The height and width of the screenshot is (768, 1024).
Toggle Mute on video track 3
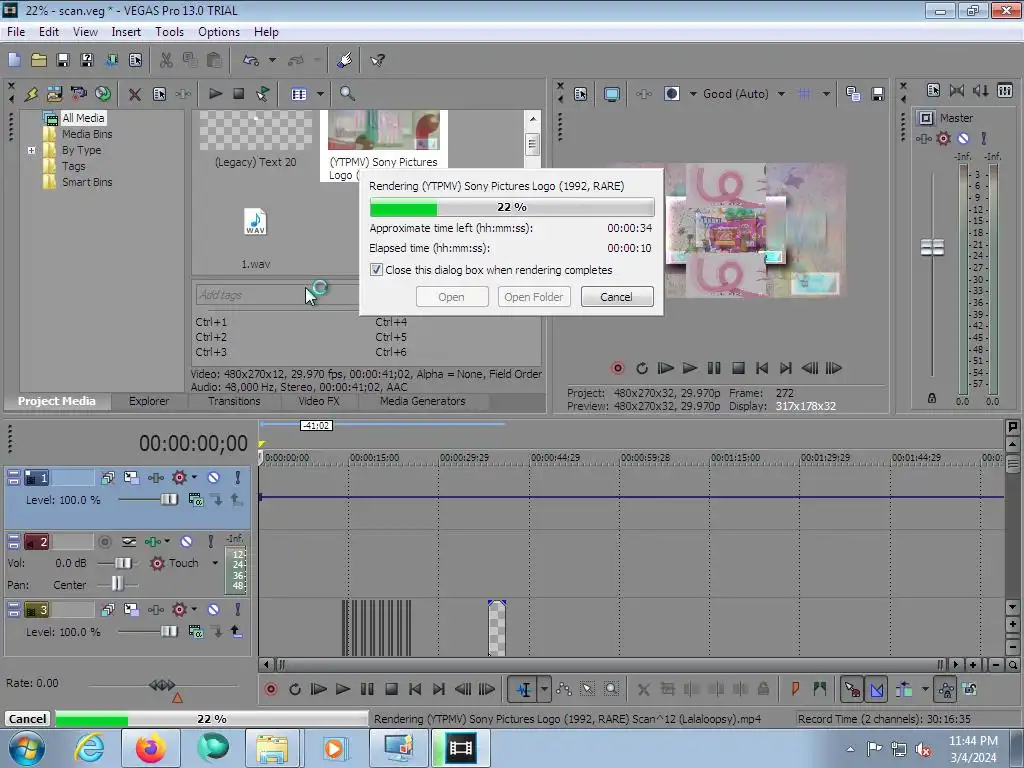coord(213,609)
